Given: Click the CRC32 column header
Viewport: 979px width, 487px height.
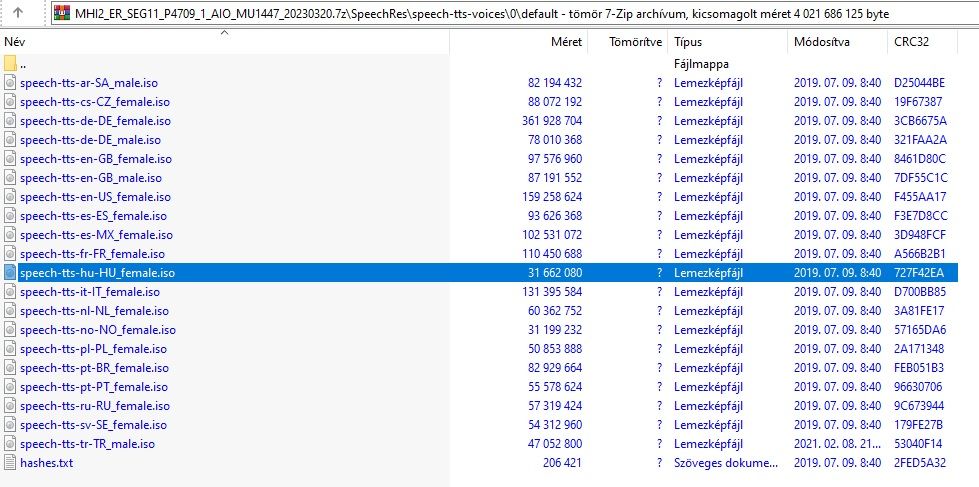Looking at the screenshot, I should pyautogui.click(x=910, y=43).
